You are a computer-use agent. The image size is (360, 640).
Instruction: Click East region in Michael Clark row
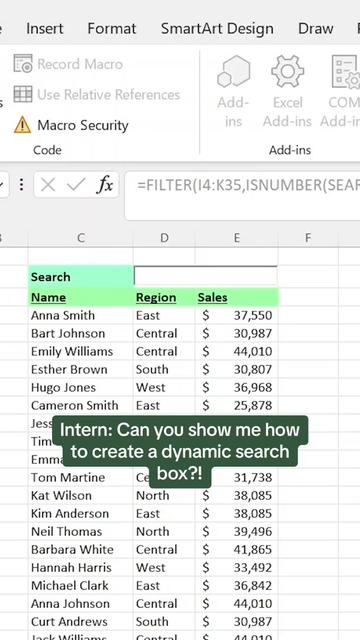pos(148,585)
